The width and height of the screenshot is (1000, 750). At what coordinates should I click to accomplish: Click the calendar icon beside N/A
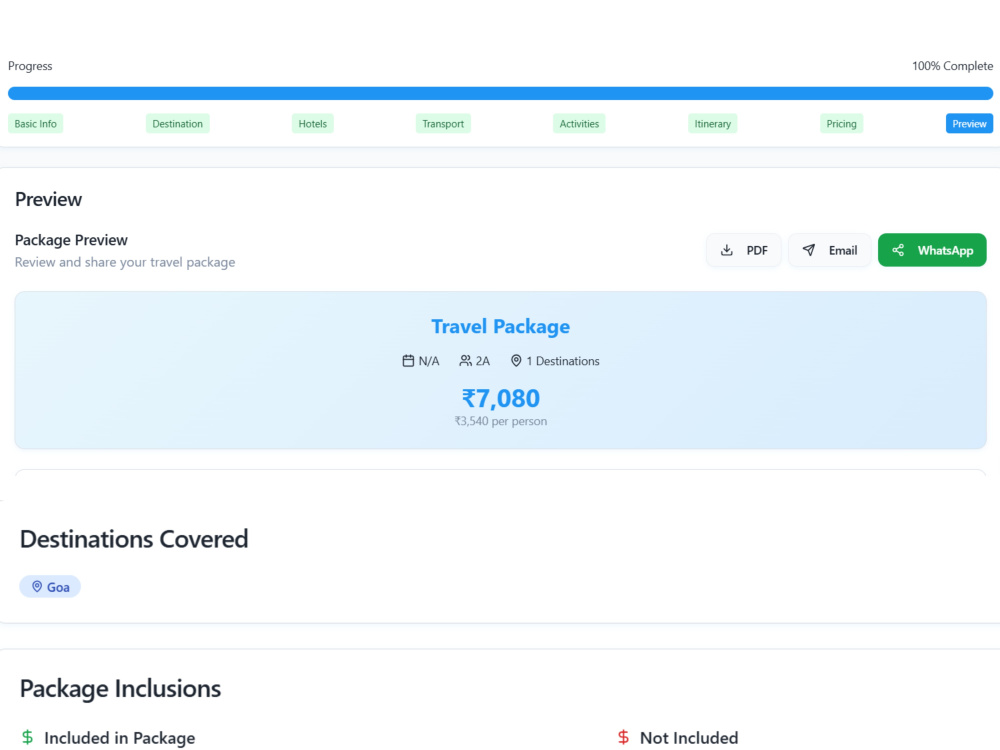(408, 361)
